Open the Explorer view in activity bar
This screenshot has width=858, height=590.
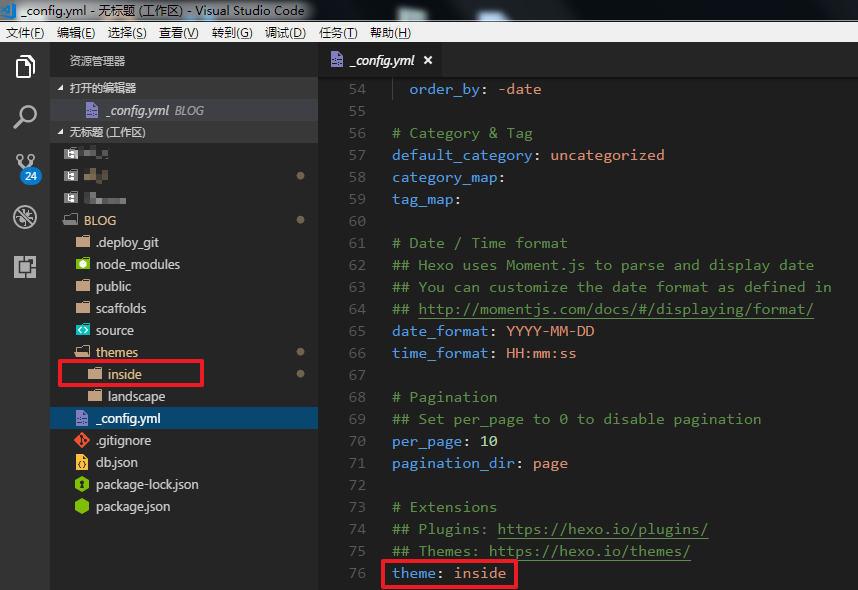[25, 67]
